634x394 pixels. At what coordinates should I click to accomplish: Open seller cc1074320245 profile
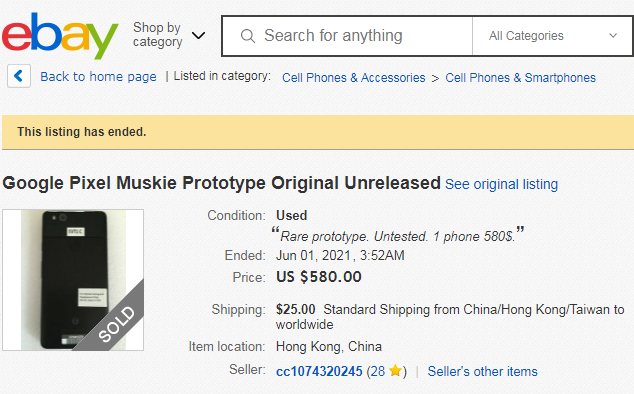pos(319,371)
